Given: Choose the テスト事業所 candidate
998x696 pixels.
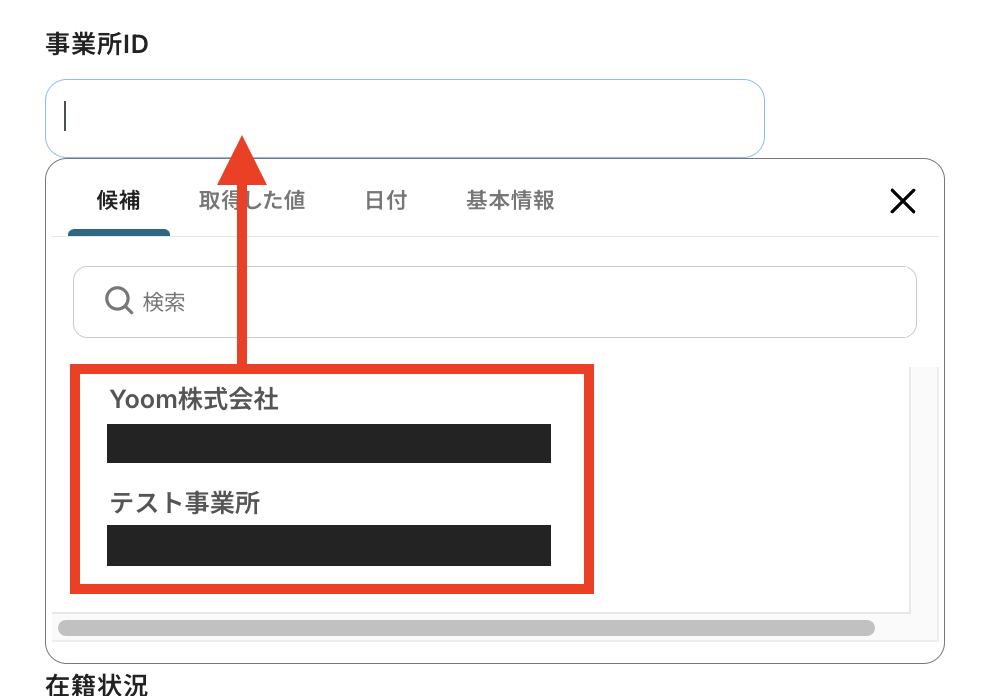Looking at the screenshot, I should click(x=185, y=503).
